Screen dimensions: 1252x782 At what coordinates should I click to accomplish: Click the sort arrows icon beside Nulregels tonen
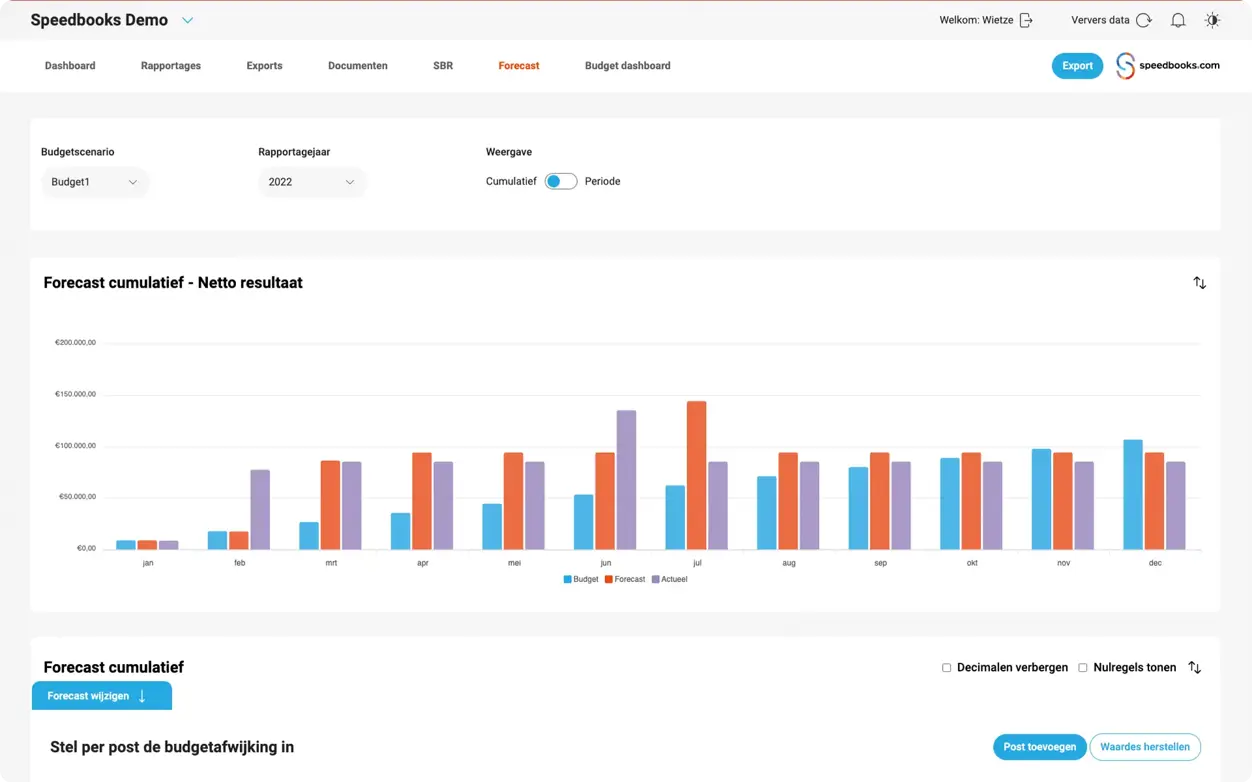tap(1194, 667)
